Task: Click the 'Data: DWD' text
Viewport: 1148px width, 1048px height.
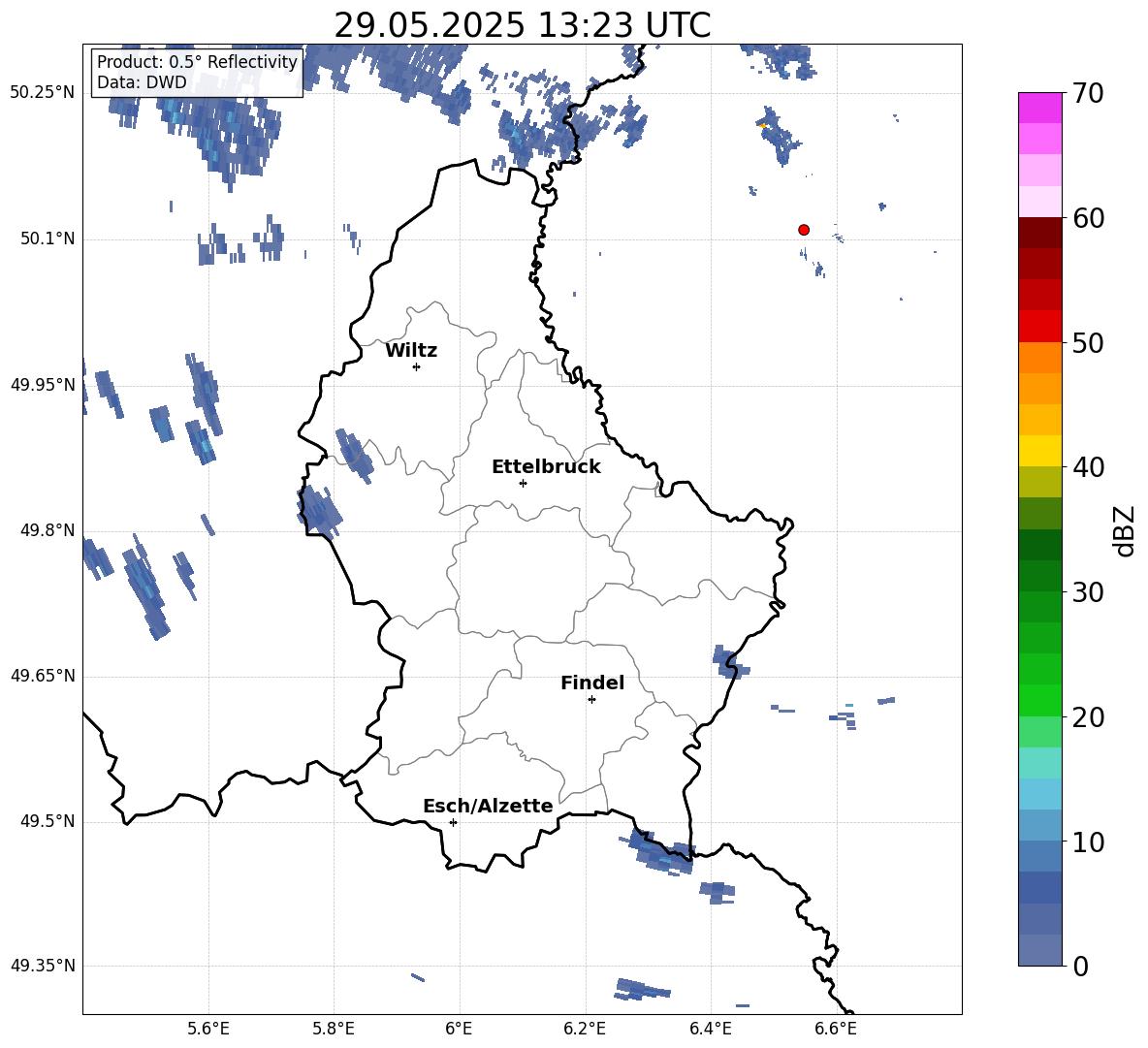Action: pyautogui.click(x=142, y=82)
